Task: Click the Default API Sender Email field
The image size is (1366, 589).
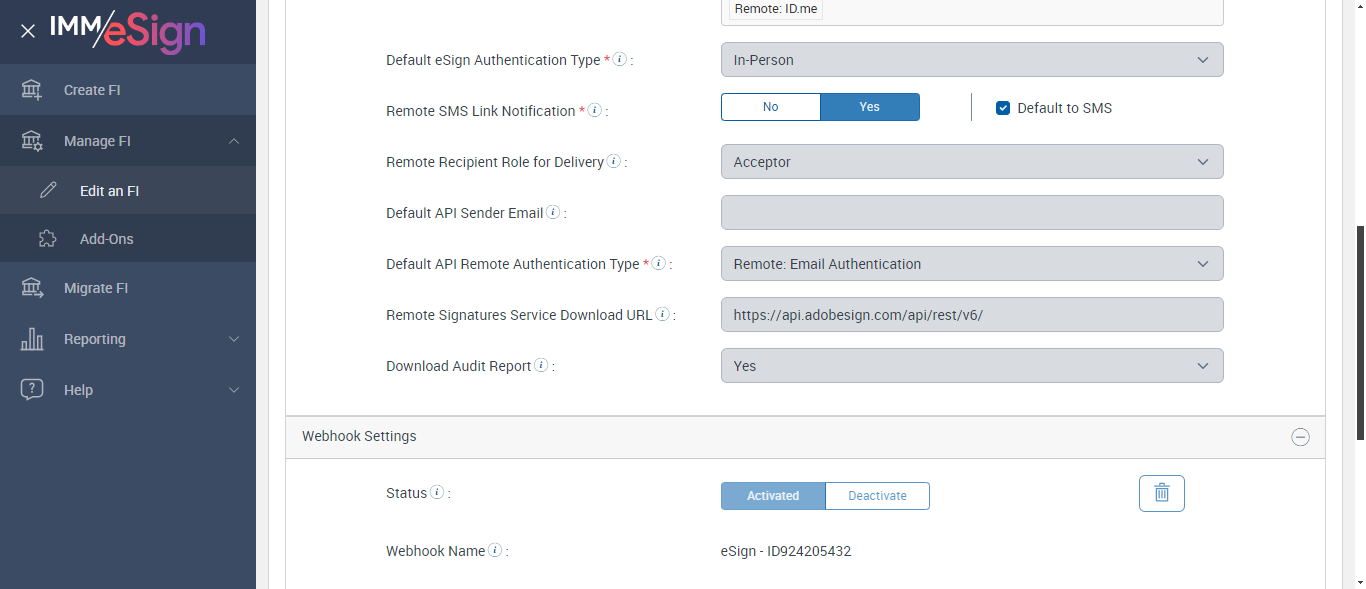Action: 971,213
